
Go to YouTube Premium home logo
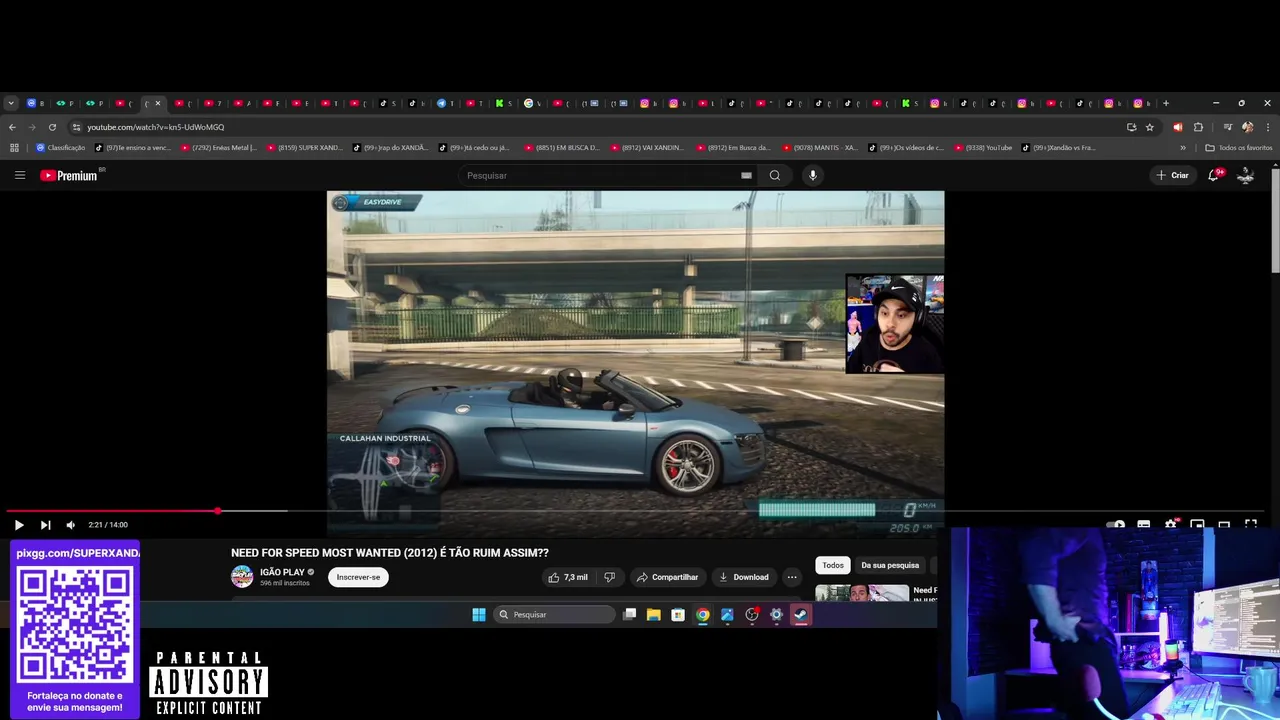[69, 175]
